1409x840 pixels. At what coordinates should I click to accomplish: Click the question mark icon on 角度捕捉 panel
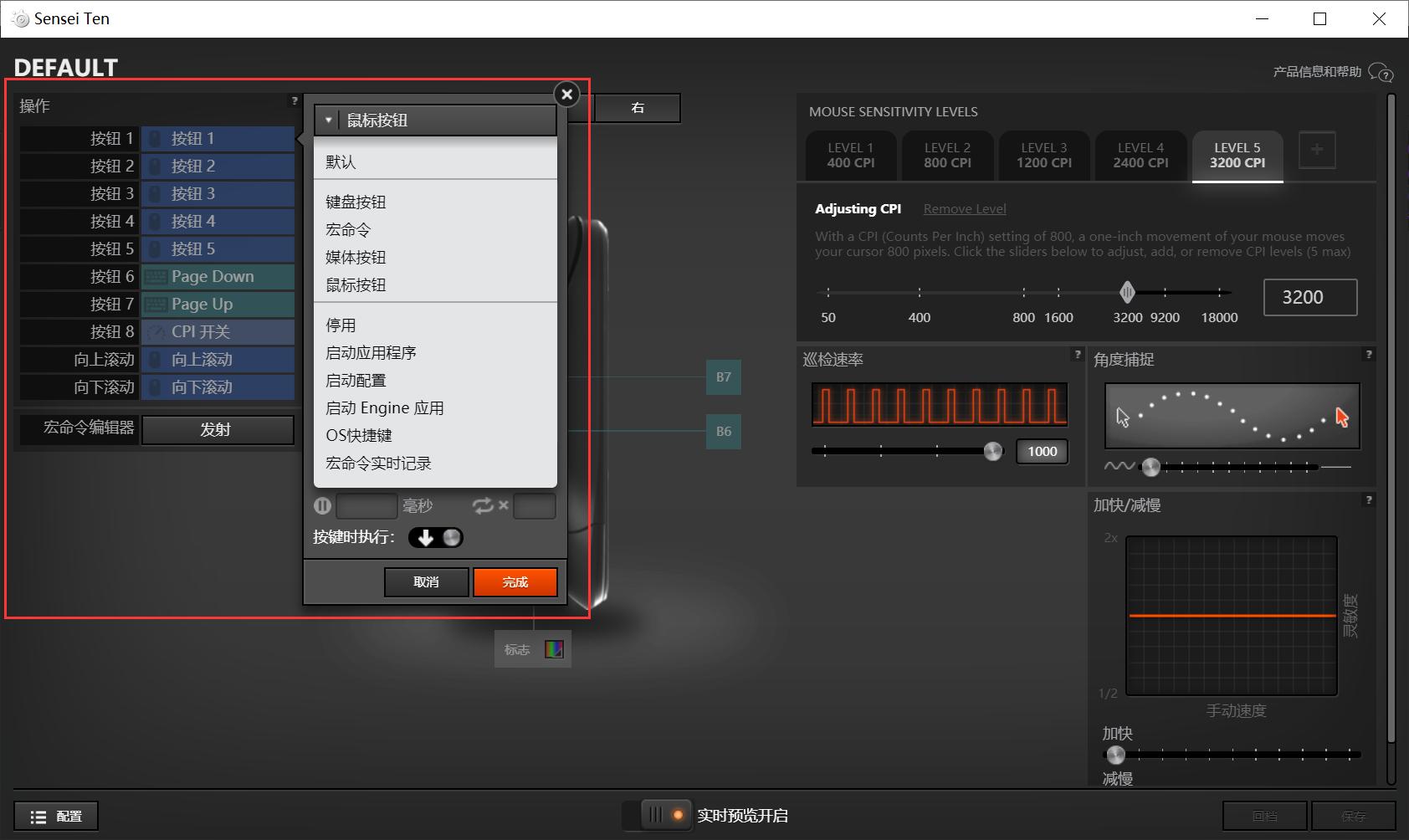[x=1369, y=355]
